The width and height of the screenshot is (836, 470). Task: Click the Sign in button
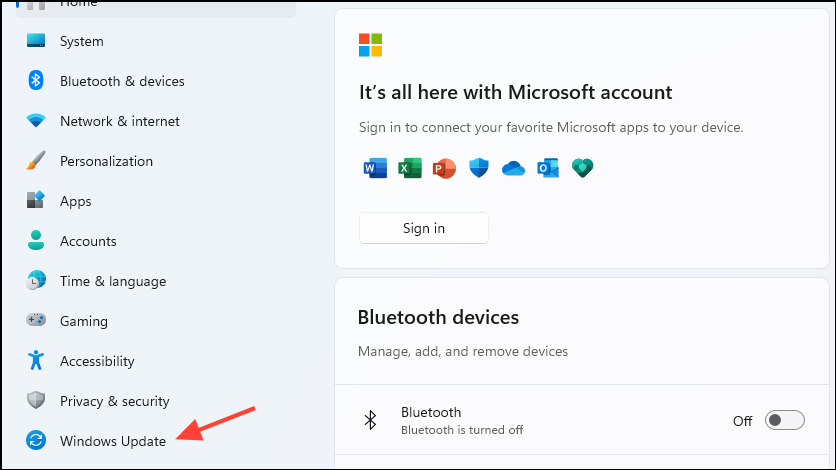click(423, 228)
